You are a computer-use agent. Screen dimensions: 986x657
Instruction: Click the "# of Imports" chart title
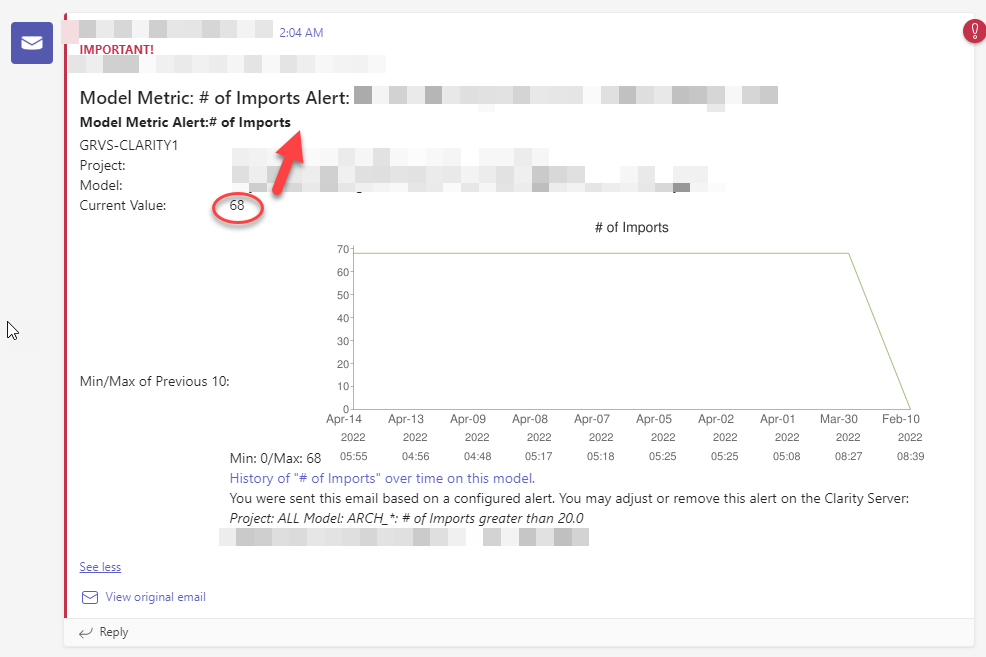point(631,227)
